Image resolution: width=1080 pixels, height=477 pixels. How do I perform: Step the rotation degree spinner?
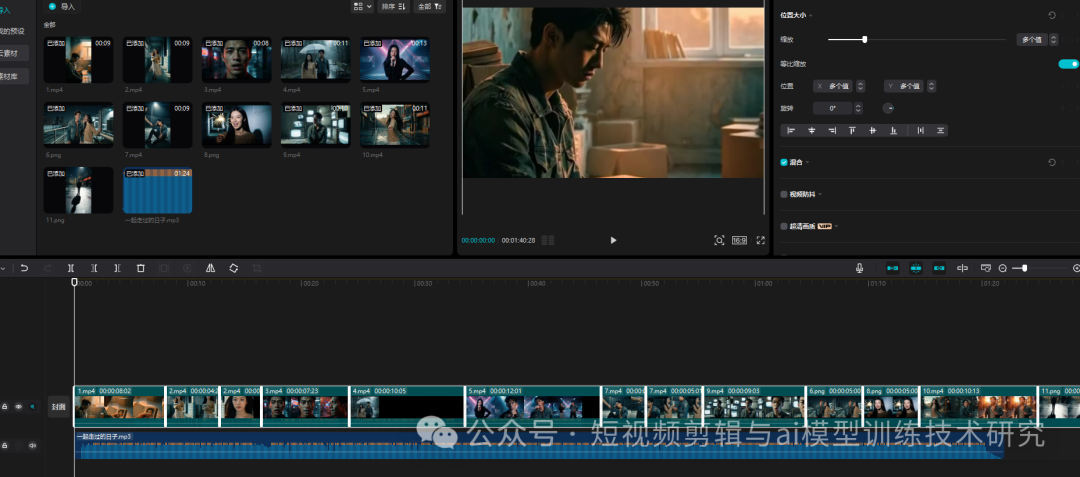coord(858,108)
